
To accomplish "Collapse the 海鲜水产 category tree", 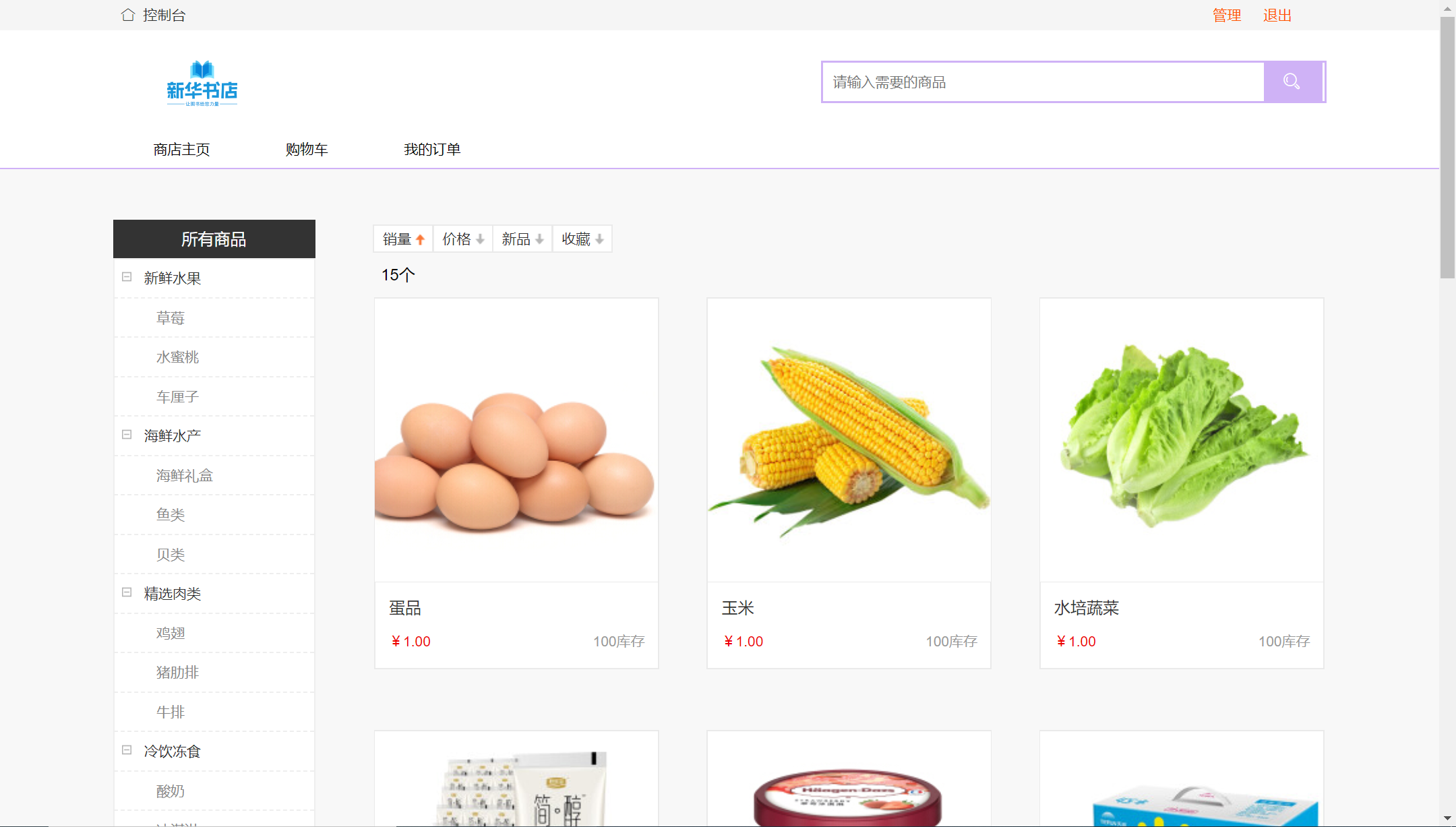I will coord(127,435).
